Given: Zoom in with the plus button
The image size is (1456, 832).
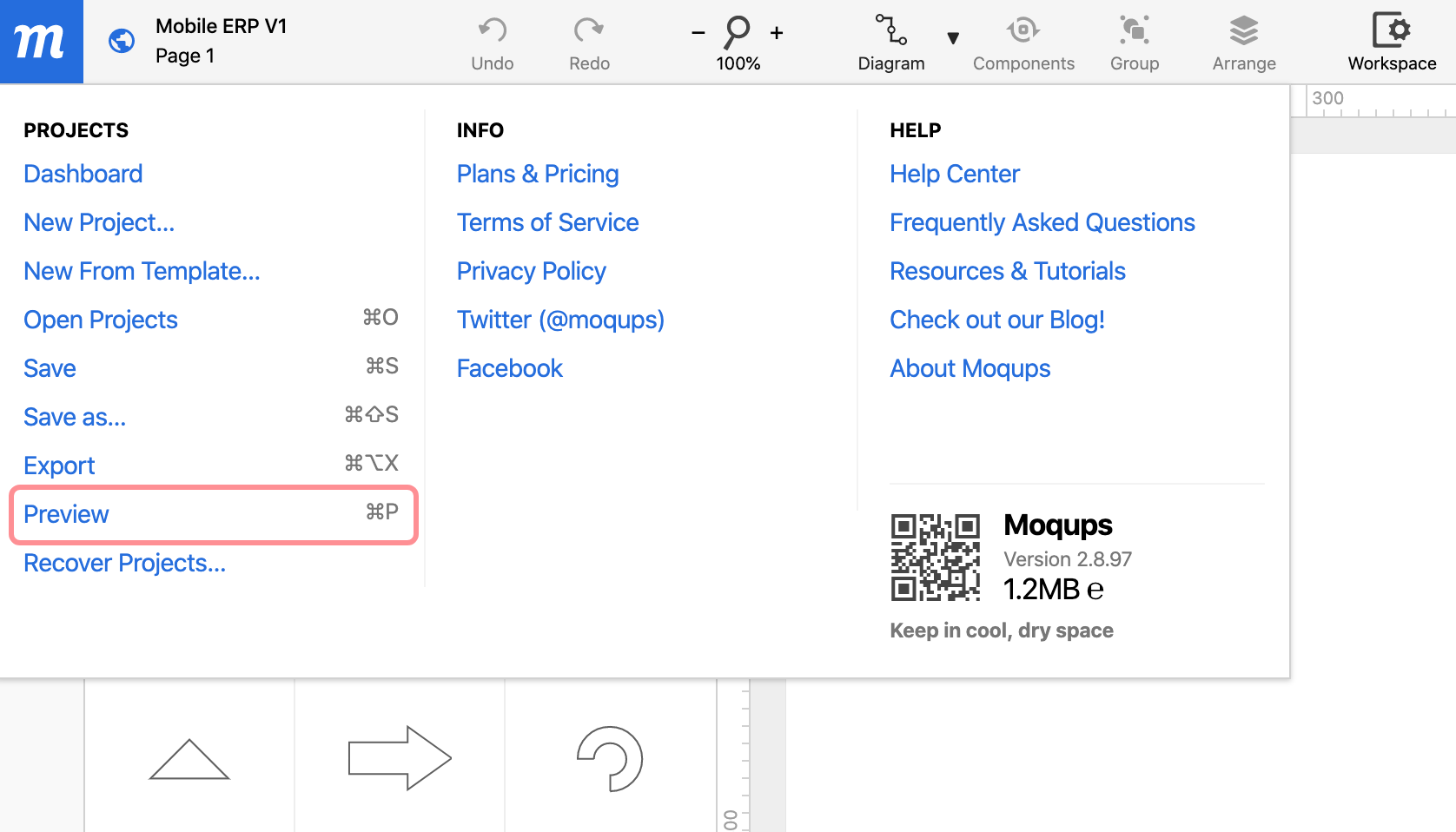Looking at the screenshot, I should coord(777,33).
